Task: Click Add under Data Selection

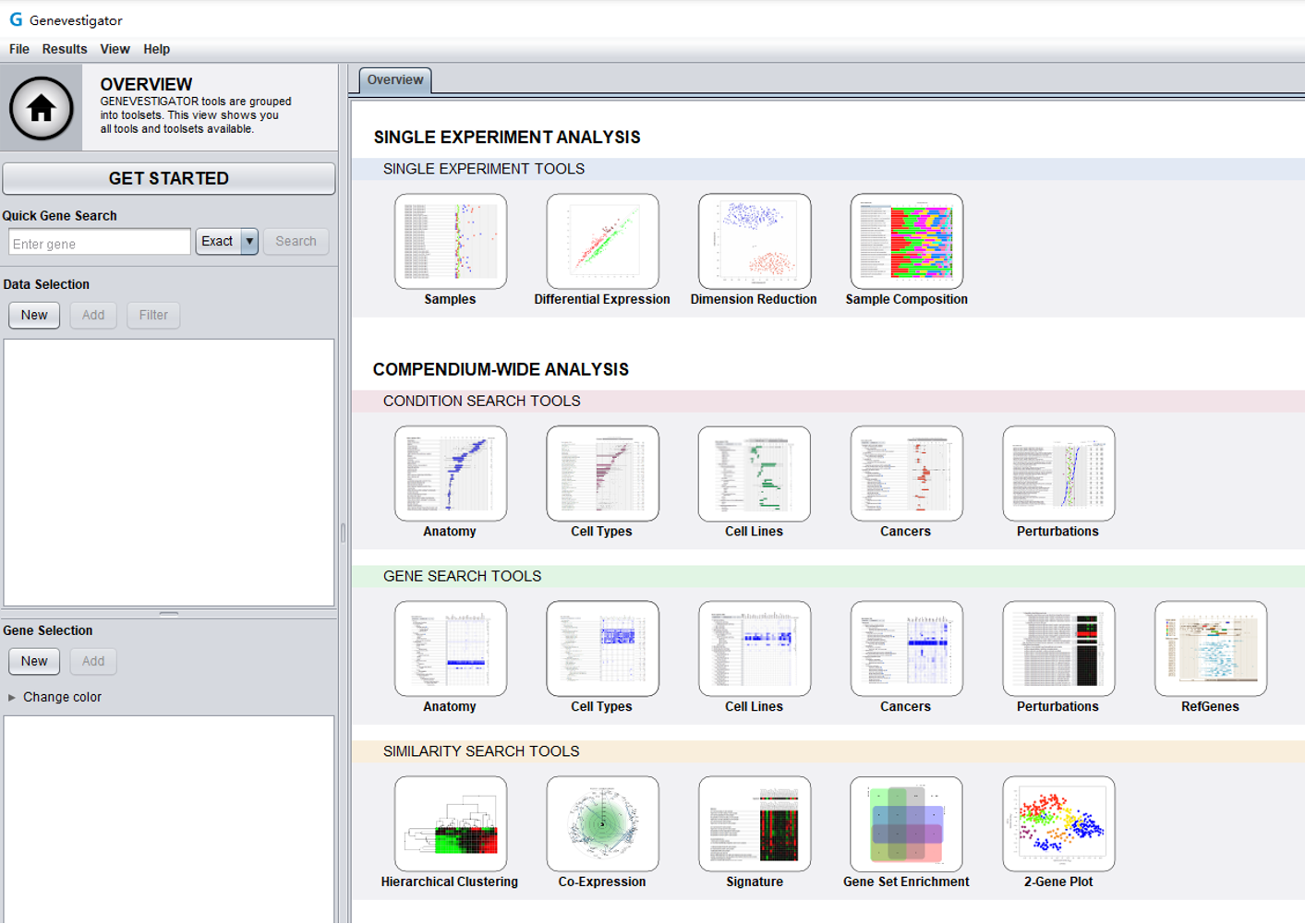Action: [93, 315]
